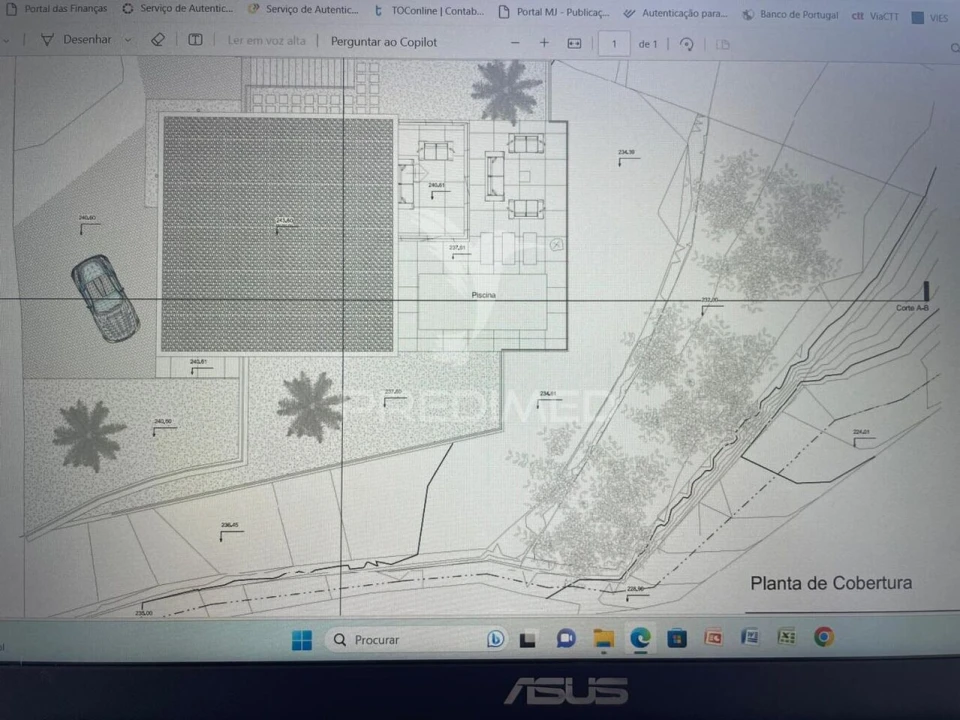Toggle the page view layout icon
Viewport: 960px width, 720px height.
(722, 44)
